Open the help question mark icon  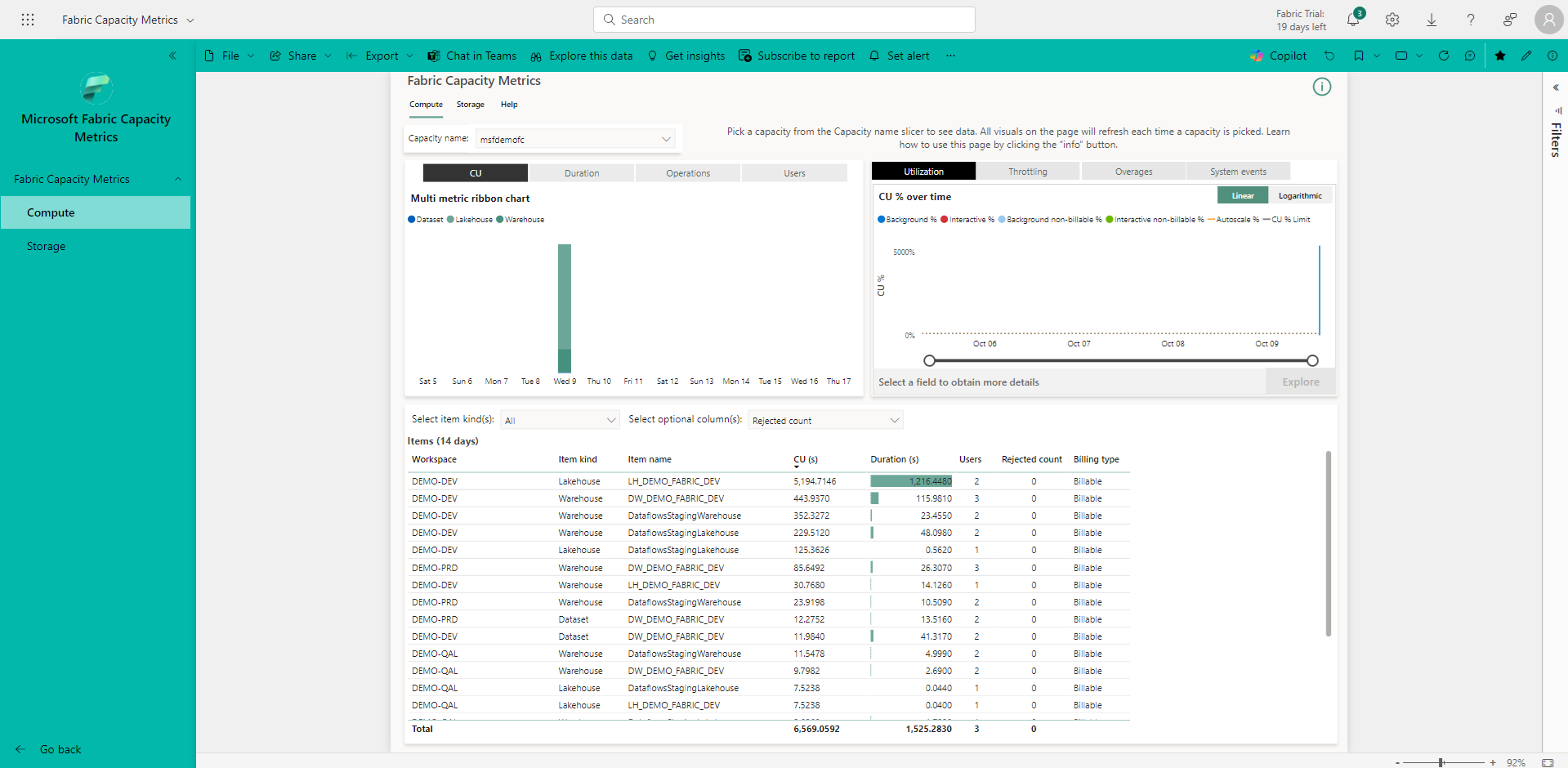tap(1471, 20)
